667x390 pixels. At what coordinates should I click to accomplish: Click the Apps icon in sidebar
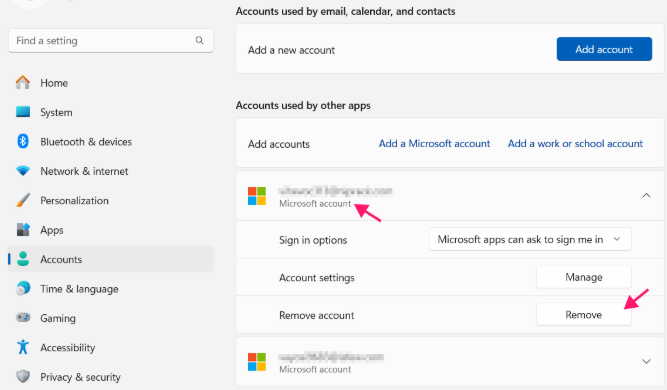pyautogui.click(x=23, y=230)
